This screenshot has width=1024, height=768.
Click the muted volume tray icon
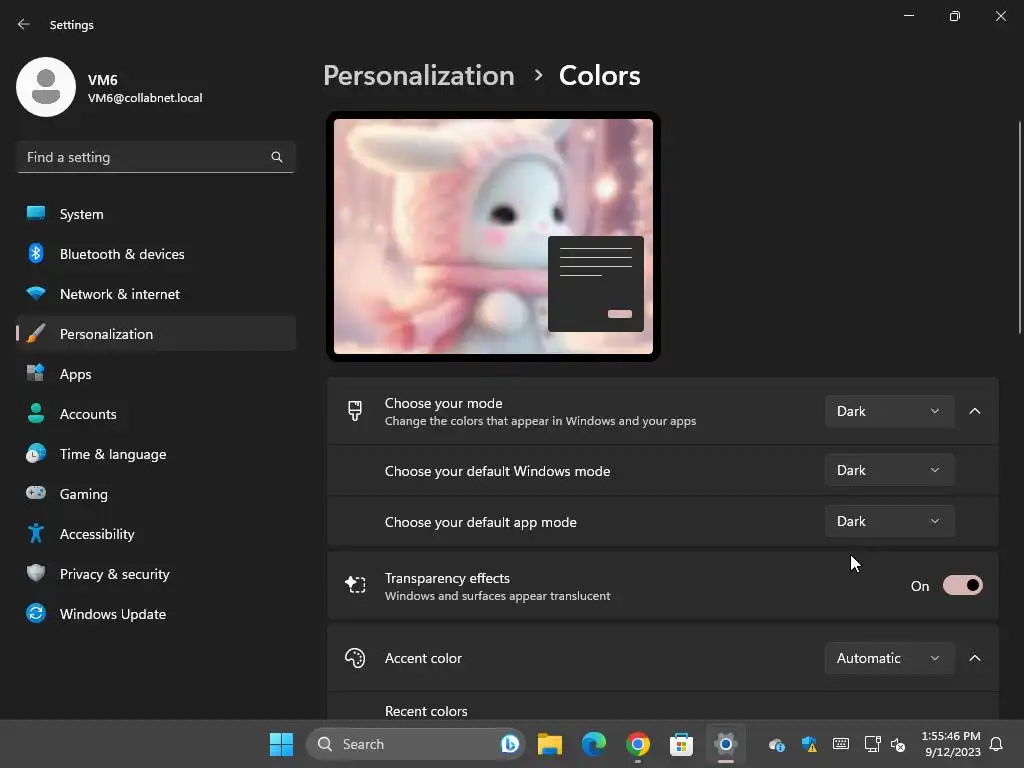click(x=899, y=744)
